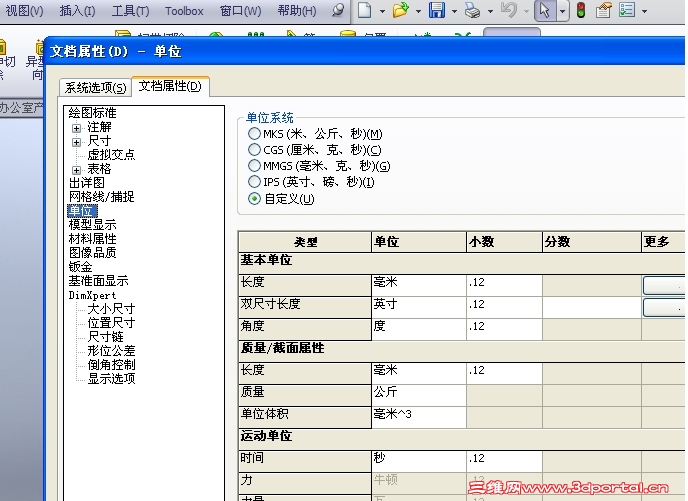Expand the New document dropdown arrow
This screenshot has width=688, height=501.
coord(382,11)
